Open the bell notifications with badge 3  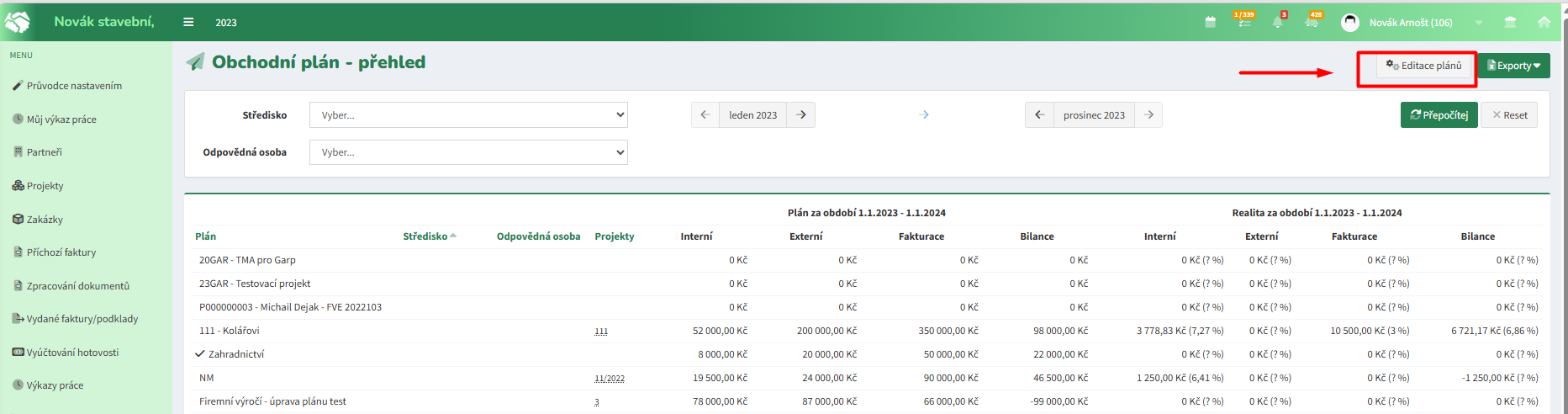click(x=1279, y=20)
